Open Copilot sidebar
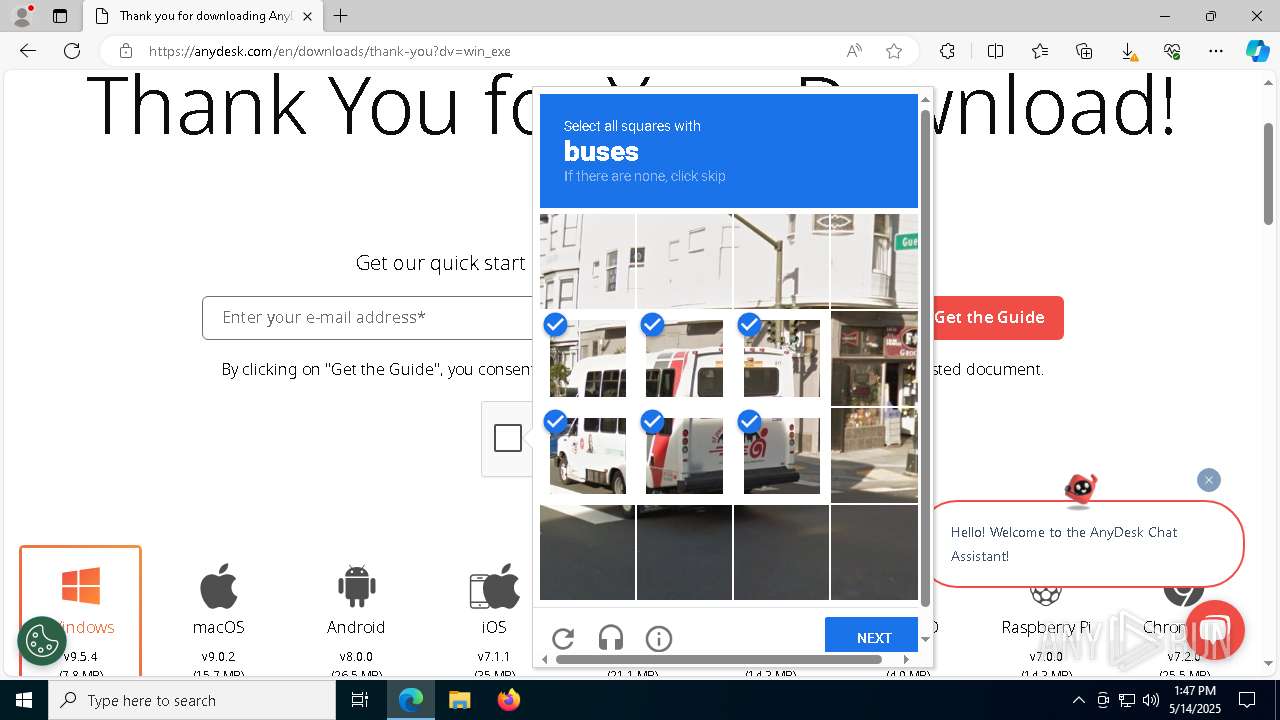1280x720 pixels. 1257,51
